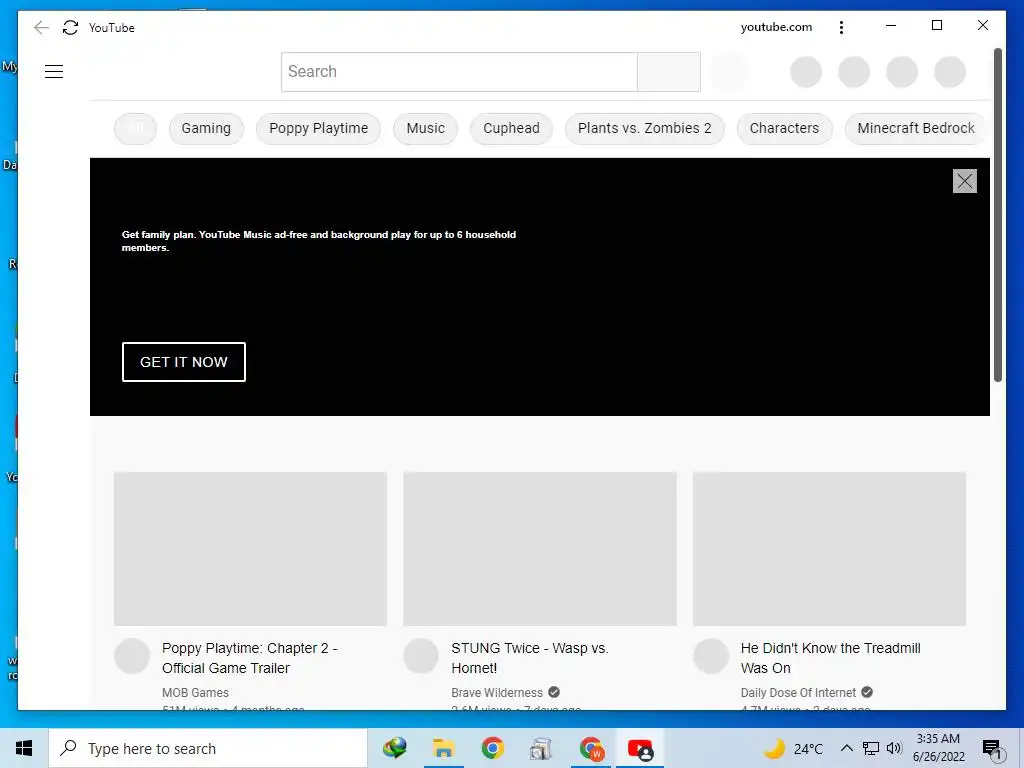The height and width of the screenshot is (768, 1024).
Task: Visit MOB Games channel
Action: coord(195,692)
